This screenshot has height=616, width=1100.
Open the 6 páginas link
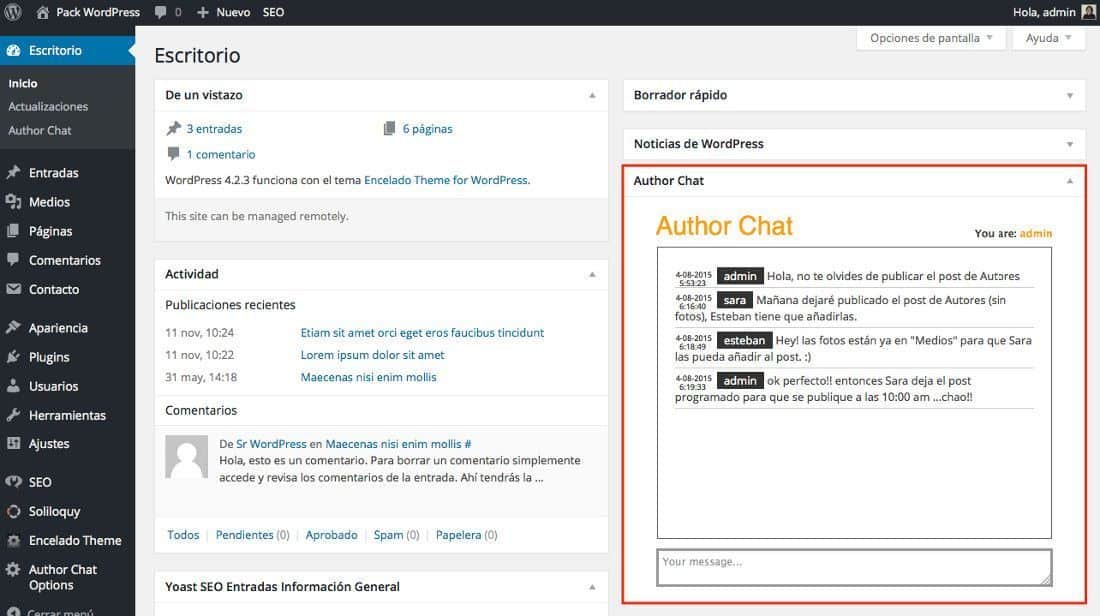[427, 129]
